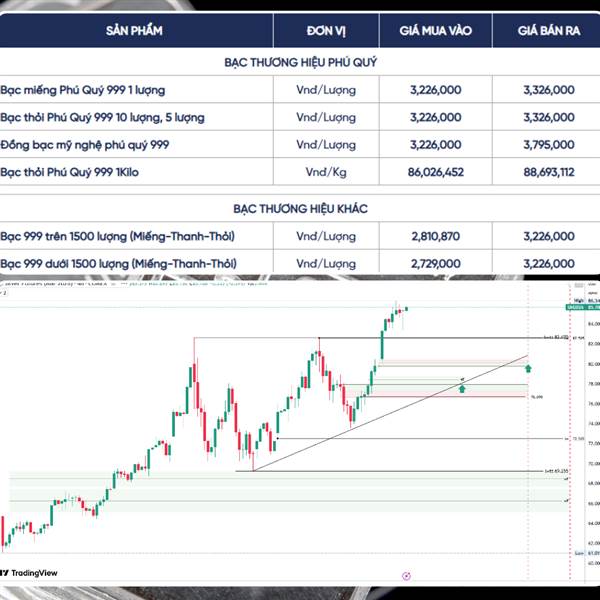
Task: Click the ascending trendline on the chart
Action: coord(390,413)
